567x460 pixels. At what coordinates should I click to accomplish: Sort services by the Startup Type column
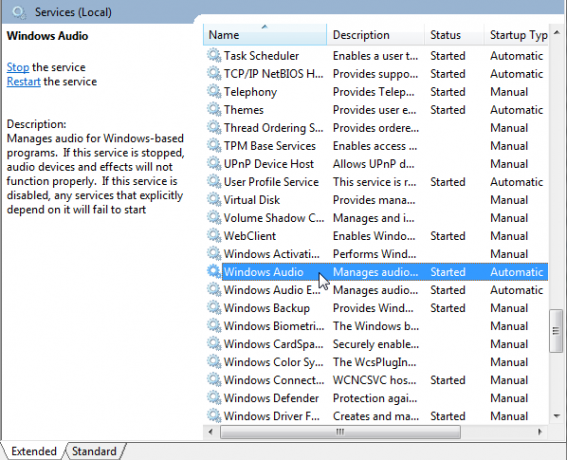coord(516,35)
